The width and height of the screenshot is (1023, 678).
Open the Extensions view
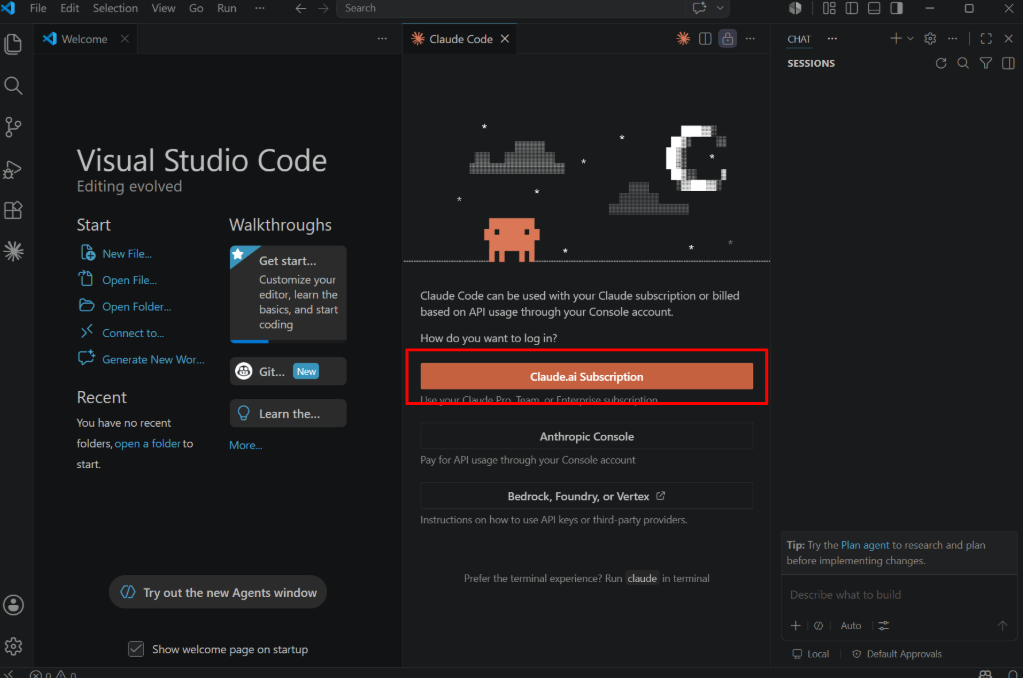coord(13,210)
